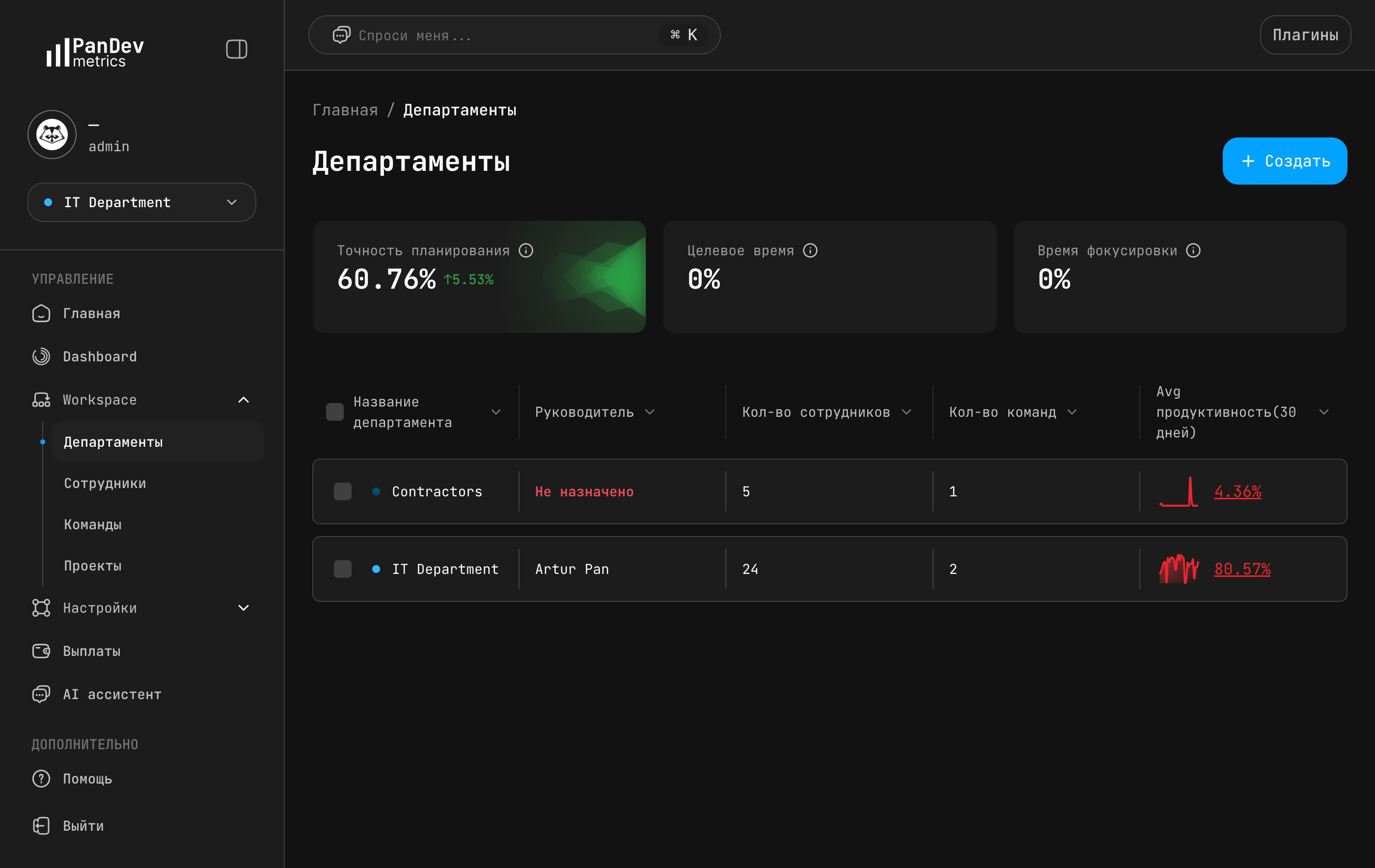Open the IT Department selector dropdown

[x=141, y=202]
